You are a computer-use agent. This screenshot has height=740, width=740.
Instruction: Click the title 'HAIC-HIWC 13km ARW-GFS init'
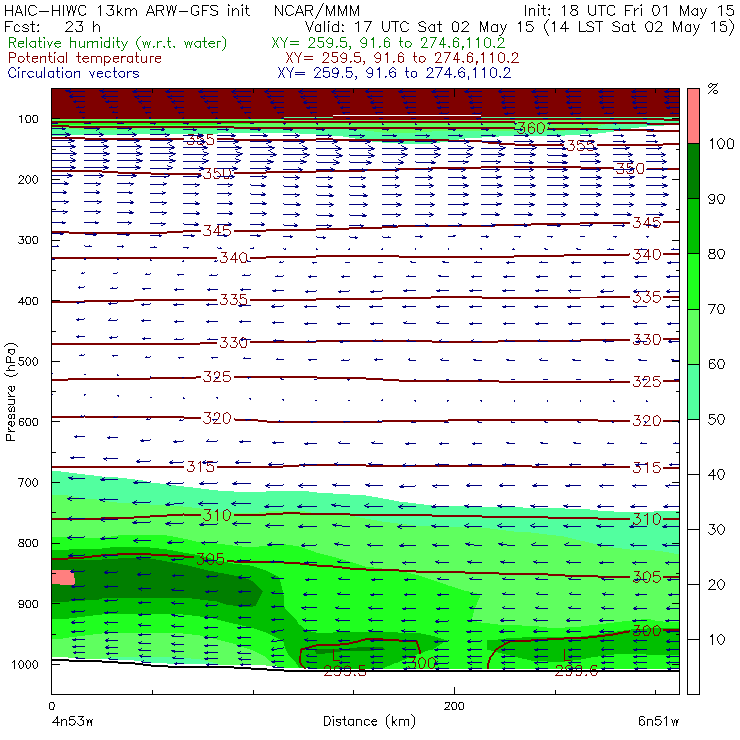[x=127, y=11]
